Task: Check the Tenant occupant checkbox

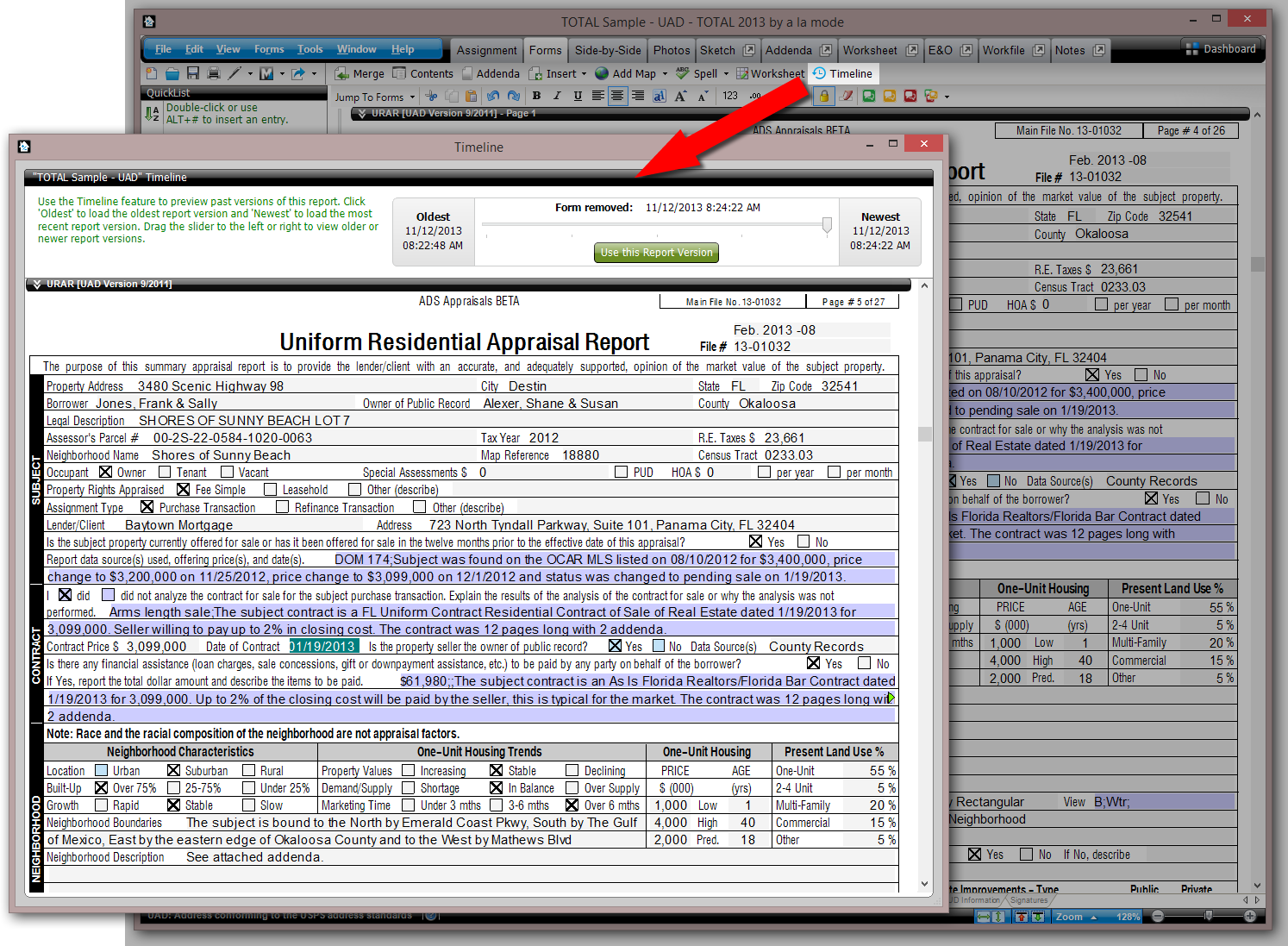Action: click(x=165, y=473)
